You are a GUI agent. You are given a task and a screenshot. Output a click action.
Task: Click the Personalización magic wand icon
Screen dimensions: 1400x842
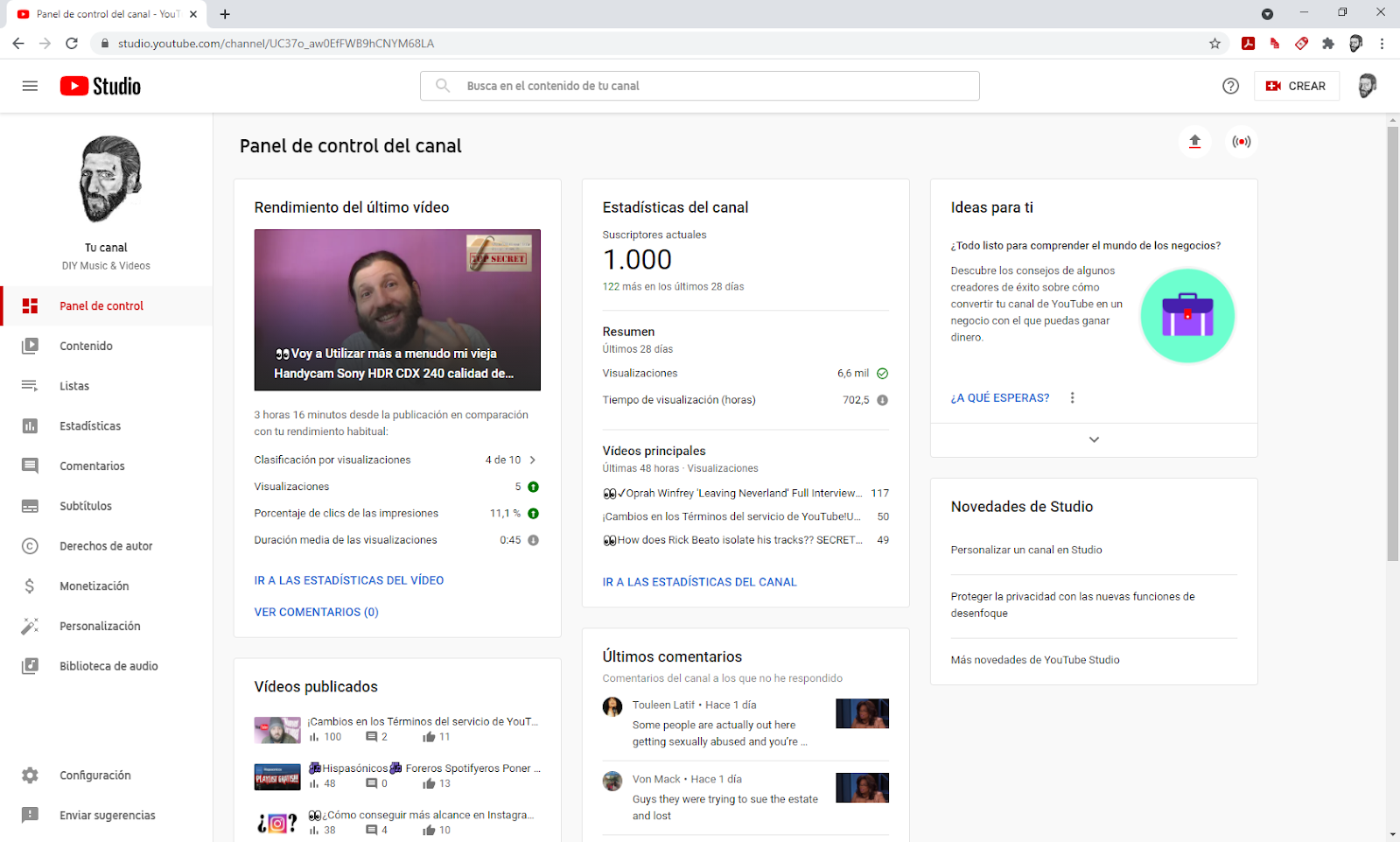click(30, 626)
